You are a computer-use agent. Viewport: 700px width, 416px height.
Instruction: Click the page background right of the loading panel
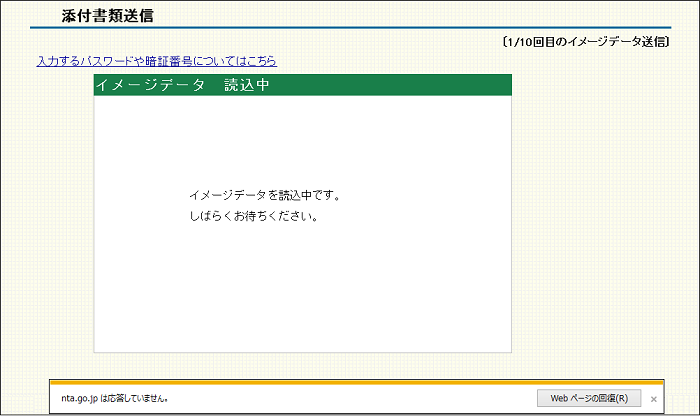[x=600, y=220]
